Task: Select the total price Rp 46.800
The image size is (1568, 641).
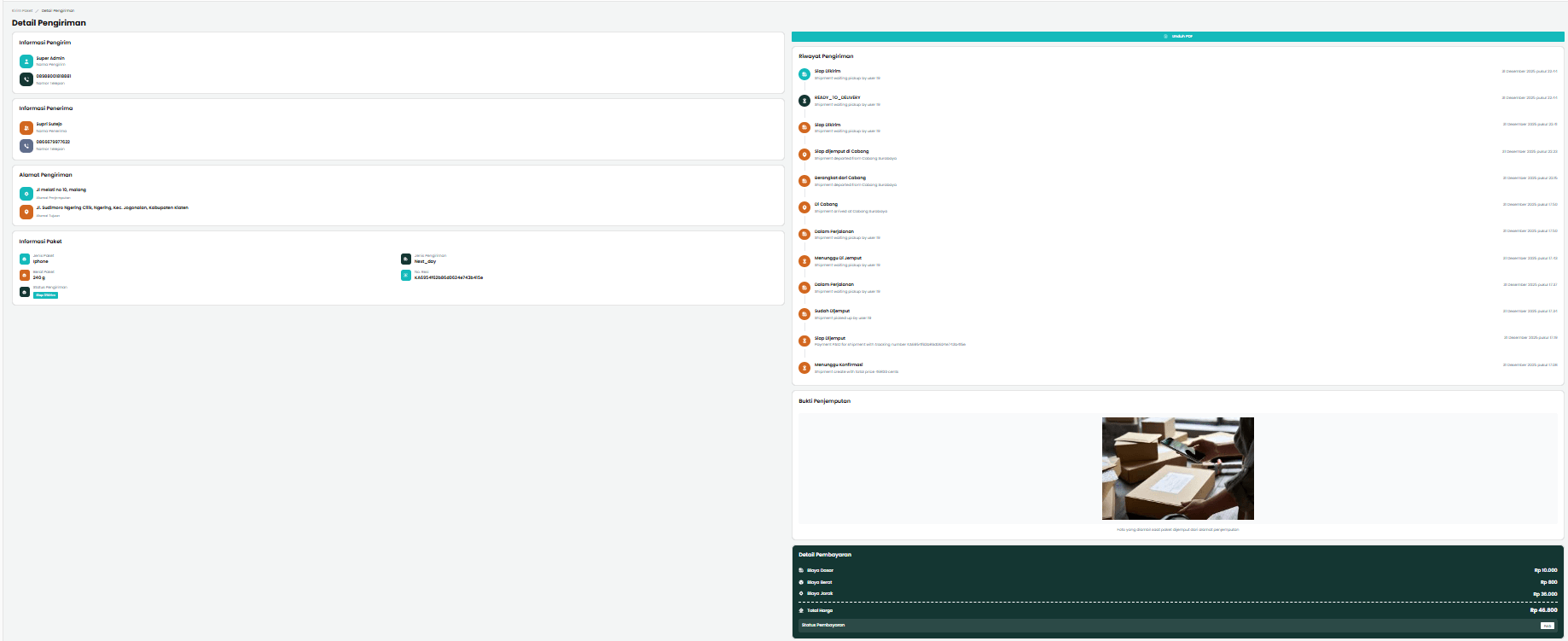Action: 1544,610
